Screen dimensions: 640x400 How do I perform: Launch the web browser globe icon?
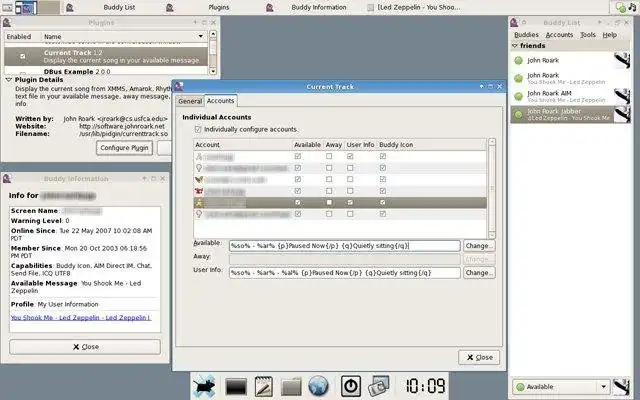click(x=318, y=386)
